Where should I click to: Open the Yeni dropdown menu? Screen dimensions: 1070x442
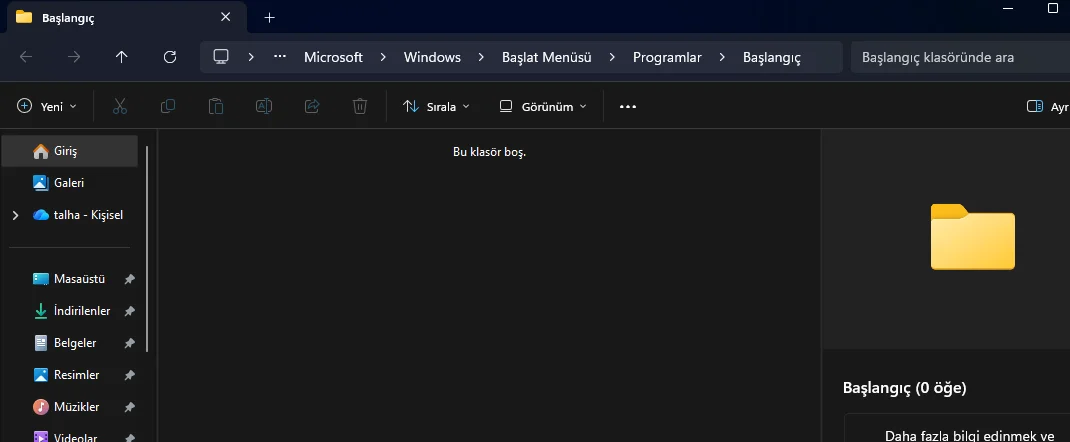[46, 106]
